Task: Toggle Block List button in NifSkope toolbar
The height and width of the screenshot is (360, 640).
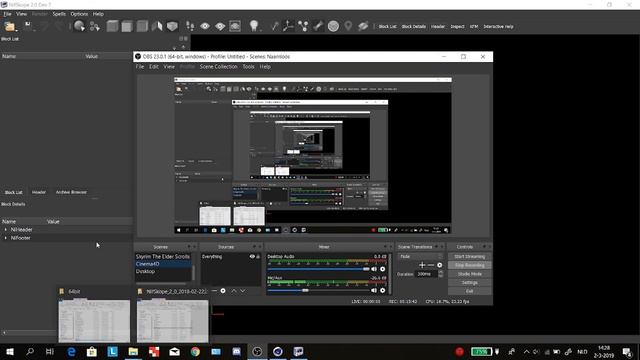Action: [x=387, y=27]
